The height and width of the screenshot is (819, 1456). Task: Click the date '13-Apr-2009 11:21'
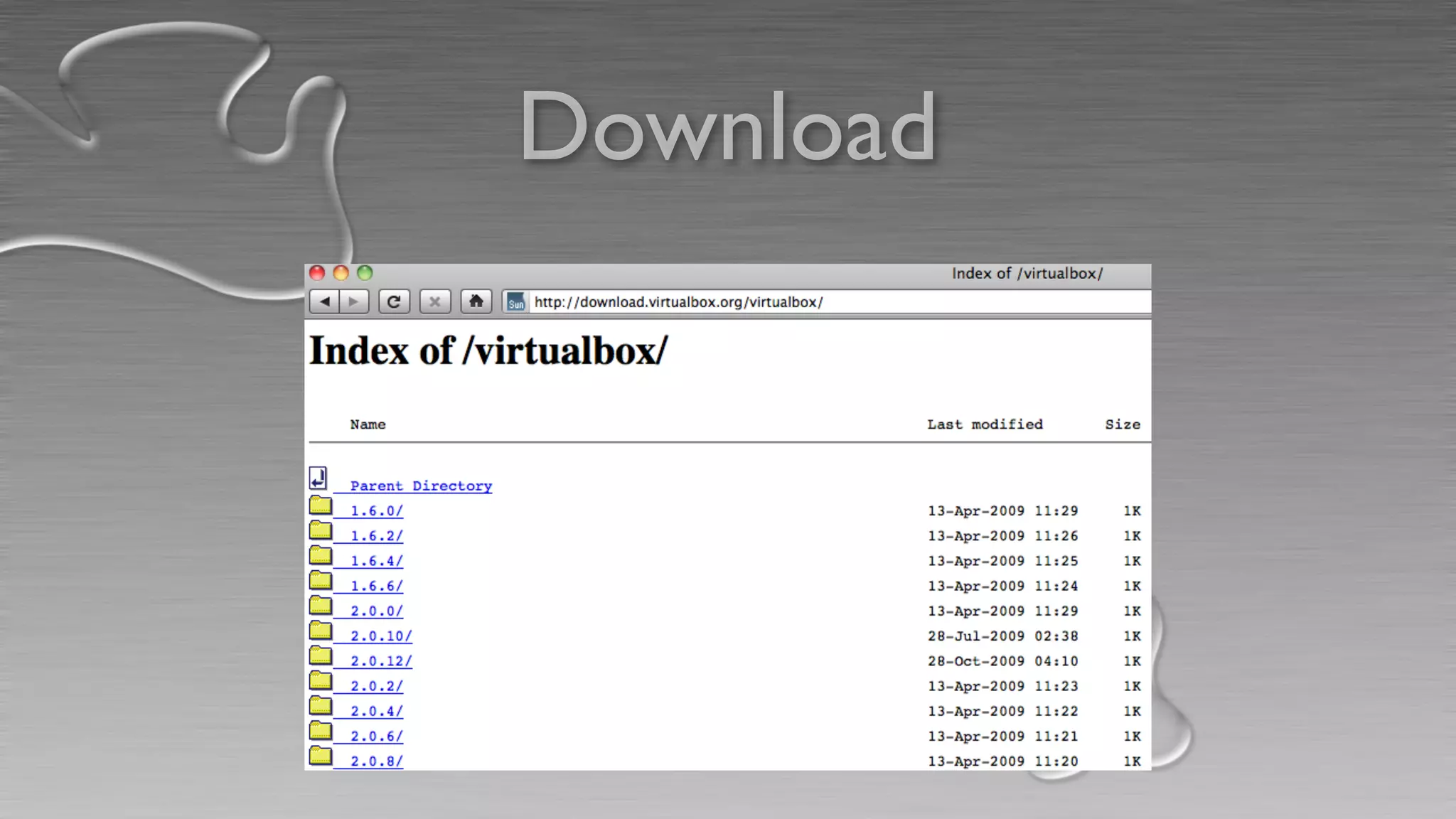click(x=1003, y=737)
